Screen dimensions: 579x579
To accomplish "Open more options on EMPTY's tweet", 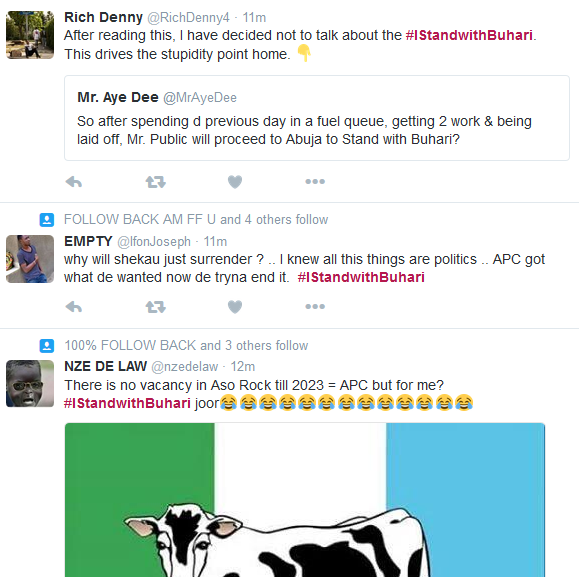I will (315, 306).
